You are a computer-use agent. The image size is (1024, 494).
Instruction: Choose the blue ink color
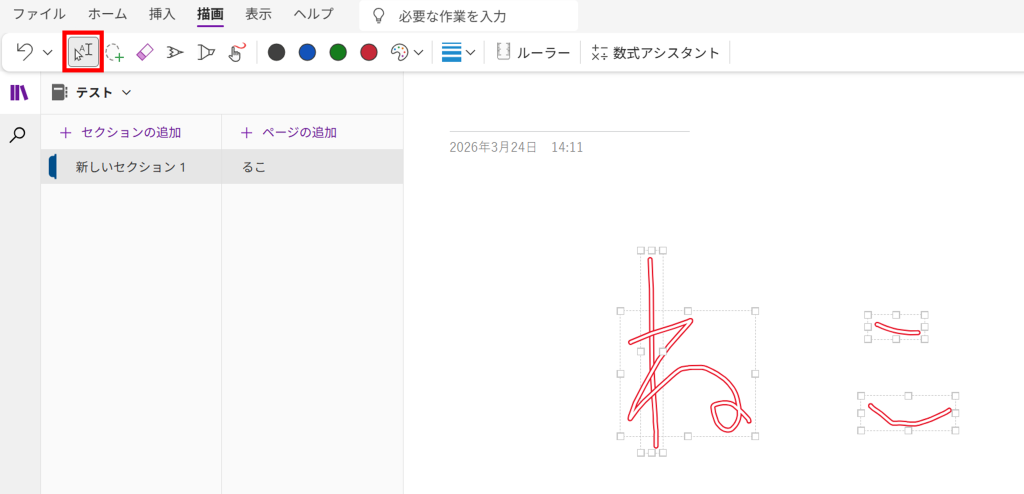pos(307,52)
